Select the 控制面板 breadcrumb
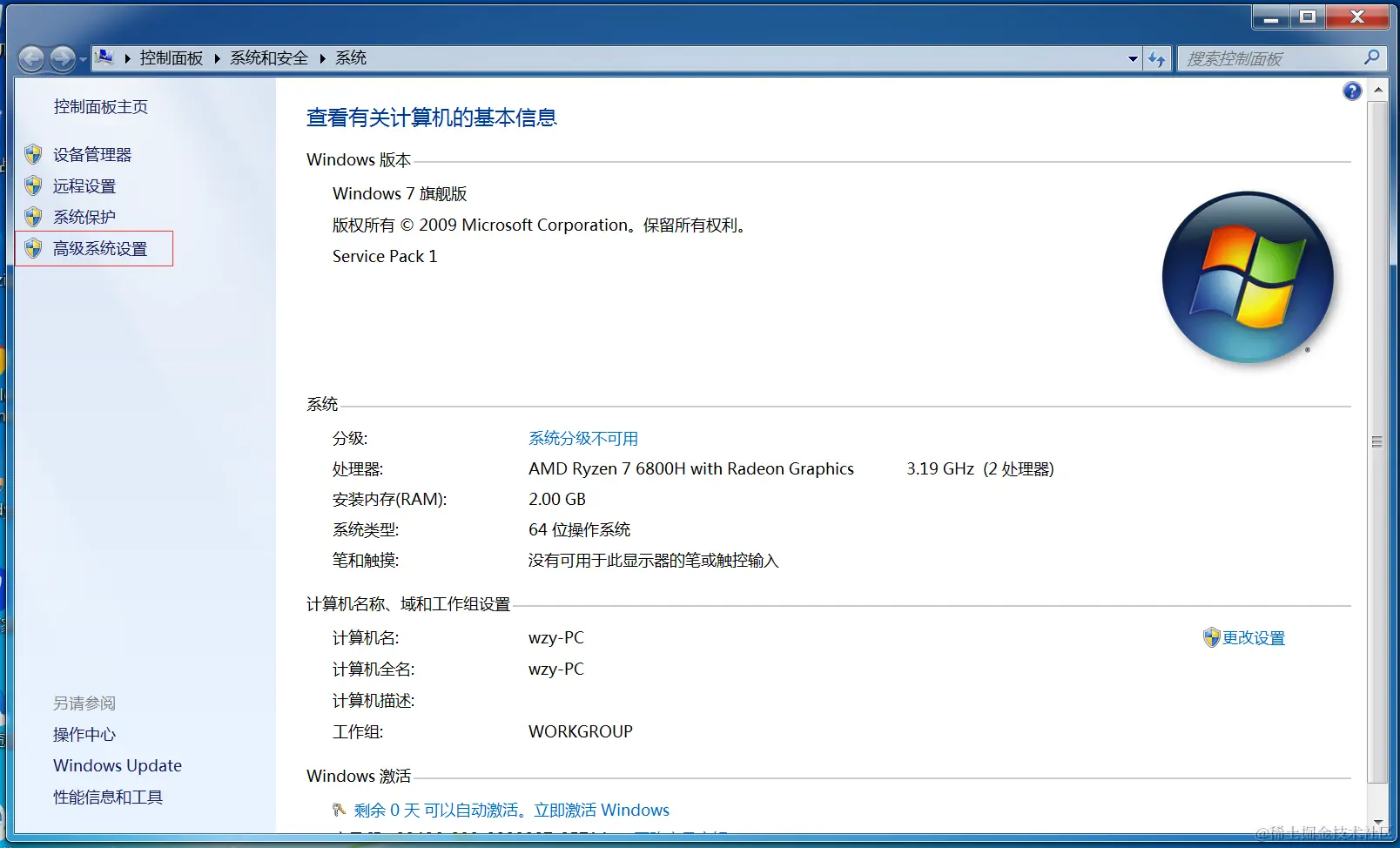 [171, 58]
